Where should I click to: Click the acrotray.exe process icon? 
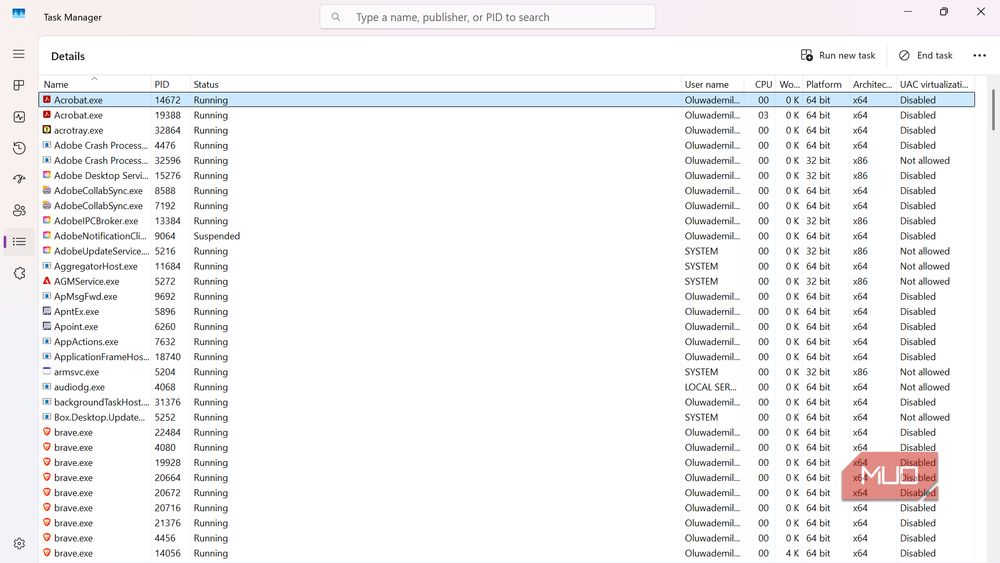coord(47,129)
